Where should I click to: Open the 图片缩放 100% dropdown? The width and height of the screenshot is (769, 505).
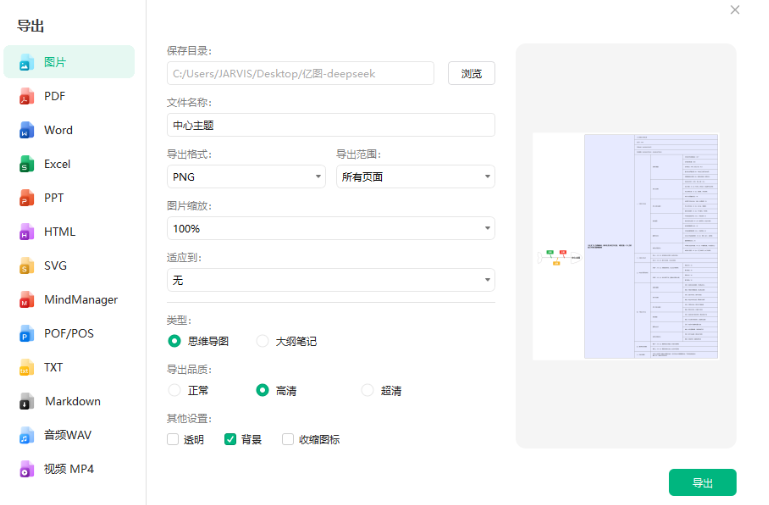(330, 229)
